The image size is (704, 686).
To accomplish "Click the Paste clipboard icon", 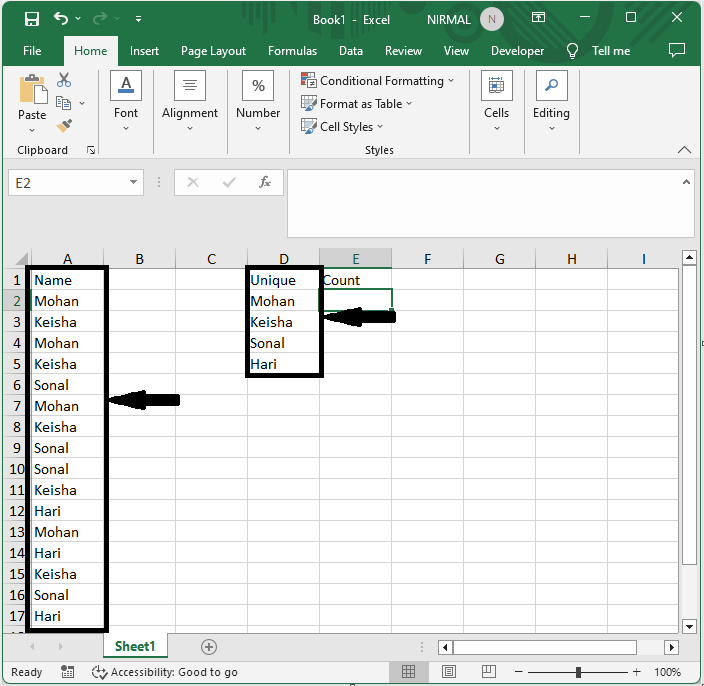I will point(32,89).
